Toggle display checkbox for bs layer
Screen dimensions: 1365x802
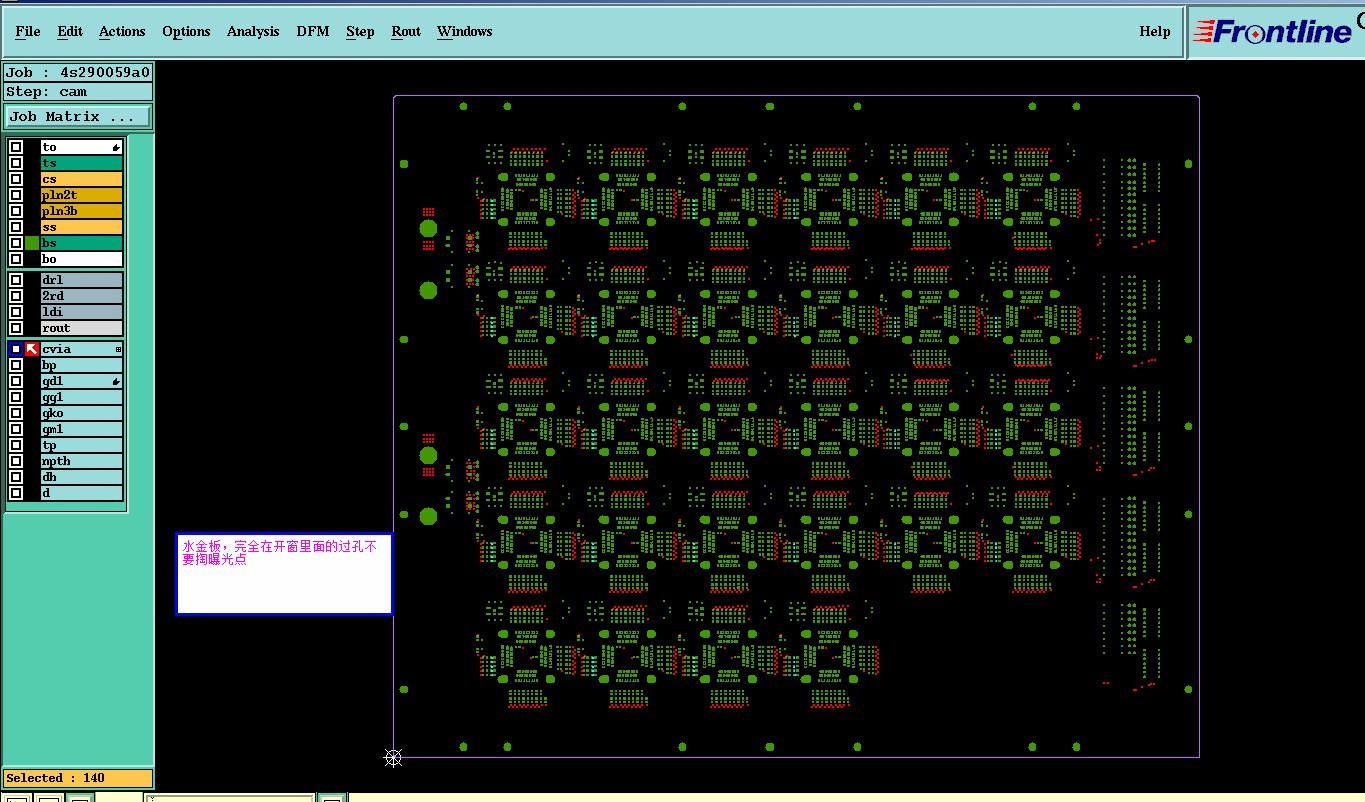16,243
